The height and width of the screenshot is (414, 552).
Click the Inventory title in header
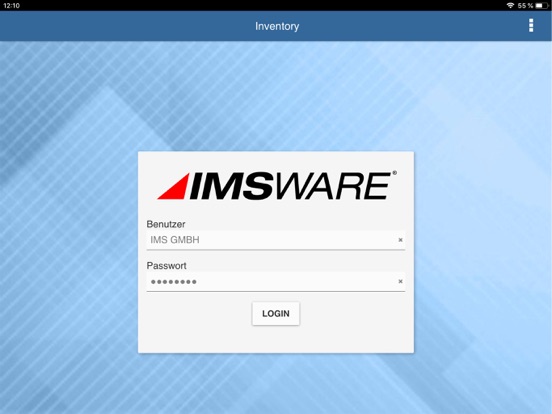(x=277, y=26)
